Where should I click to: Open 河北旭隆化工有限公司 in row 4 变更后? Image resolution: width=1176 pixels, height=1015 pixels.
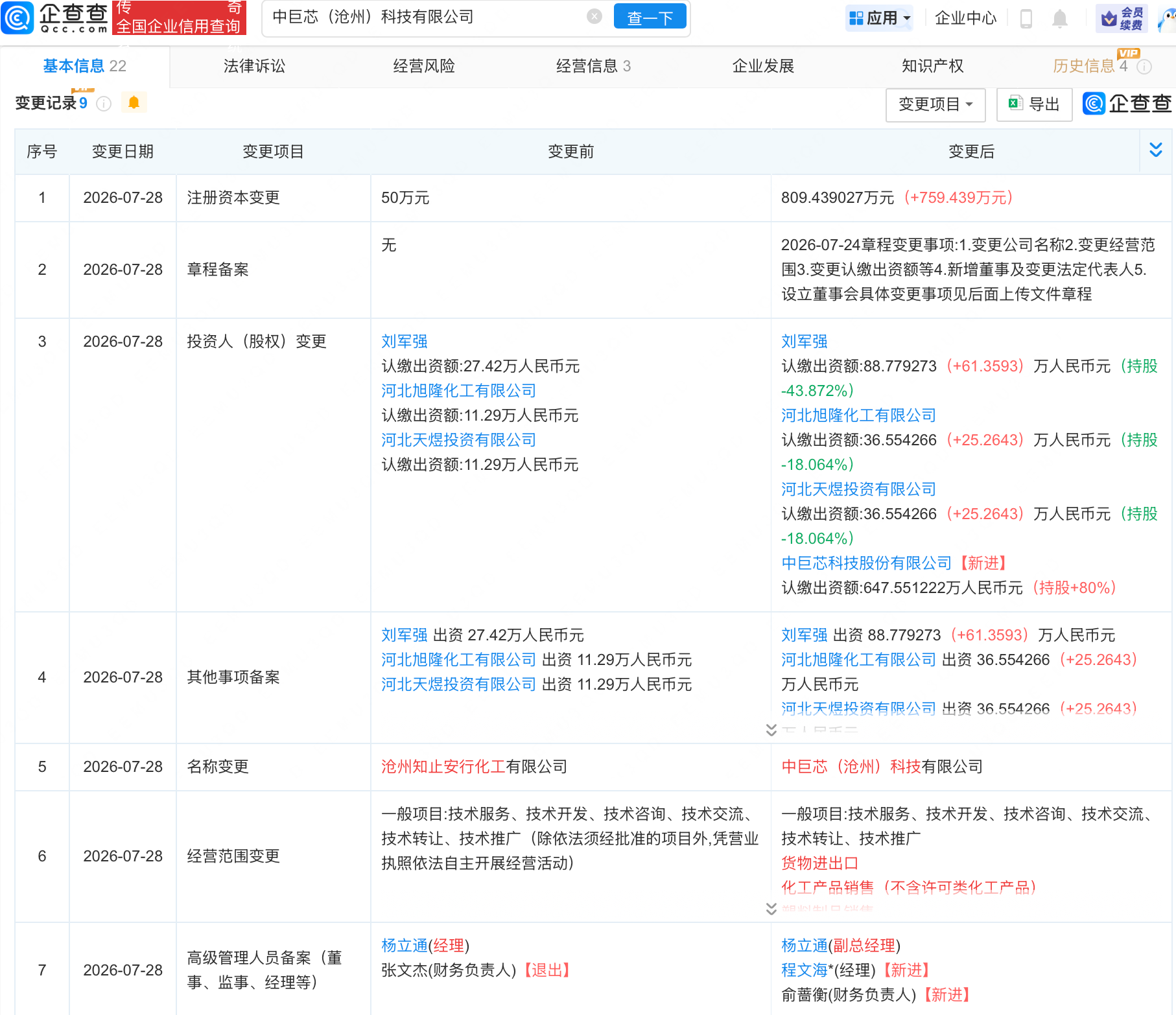coord(858,660)
